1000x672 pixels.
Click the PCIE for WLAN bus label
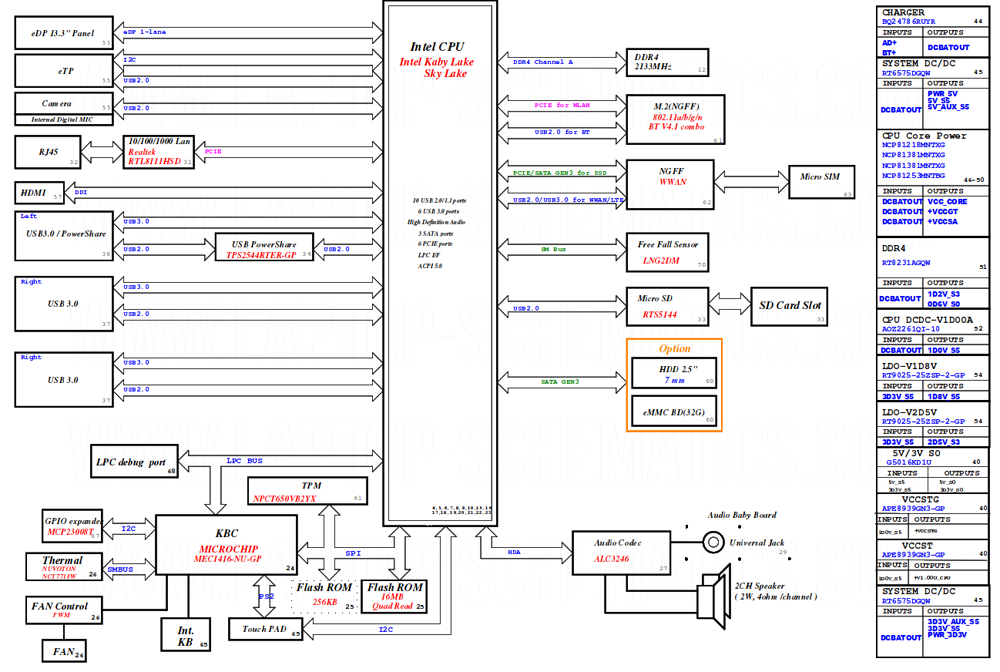[x=562, y=105]
